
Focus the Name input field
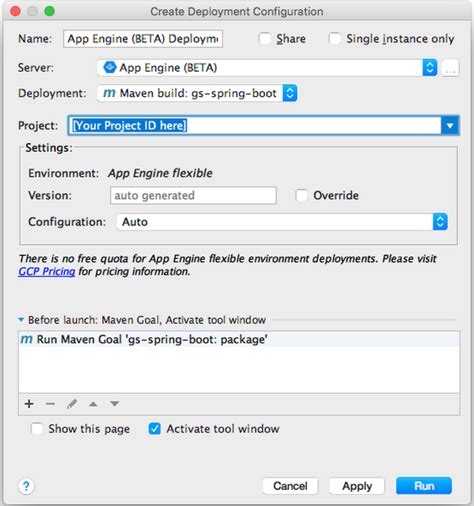click(x=143, y=39)
